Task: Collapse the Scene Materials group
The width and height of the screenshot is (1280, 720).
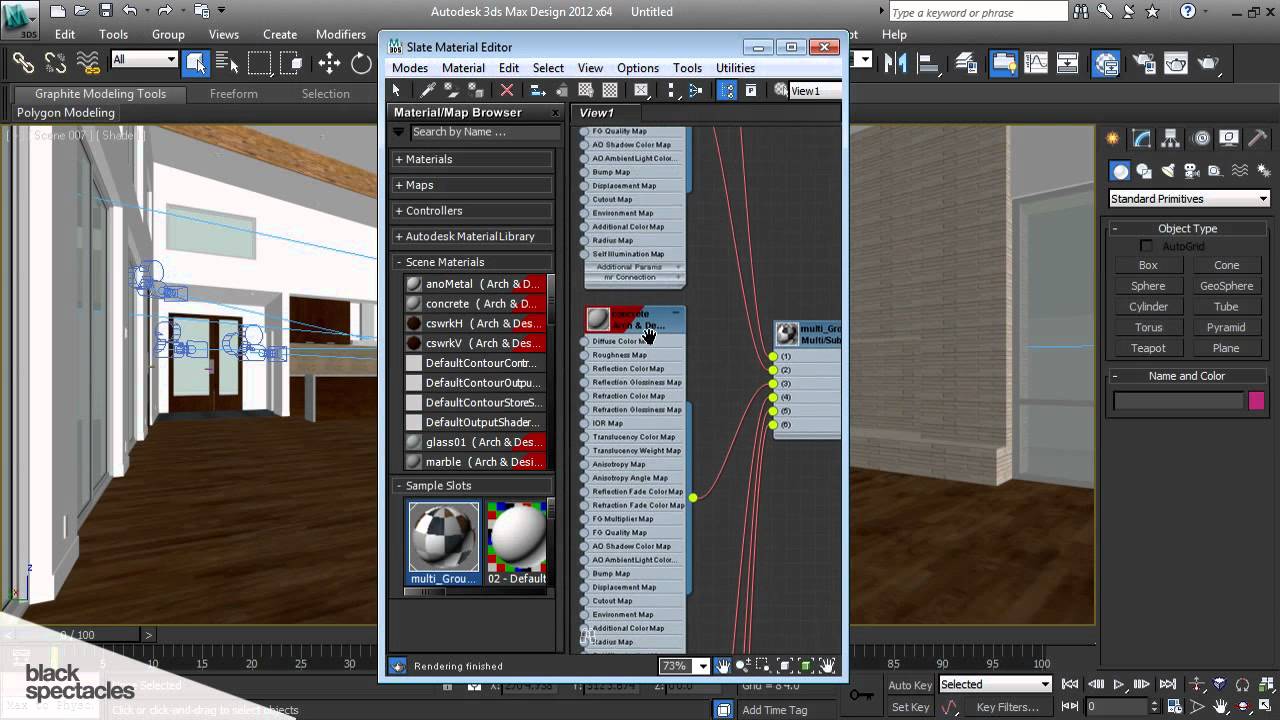Action: [472, 262]
